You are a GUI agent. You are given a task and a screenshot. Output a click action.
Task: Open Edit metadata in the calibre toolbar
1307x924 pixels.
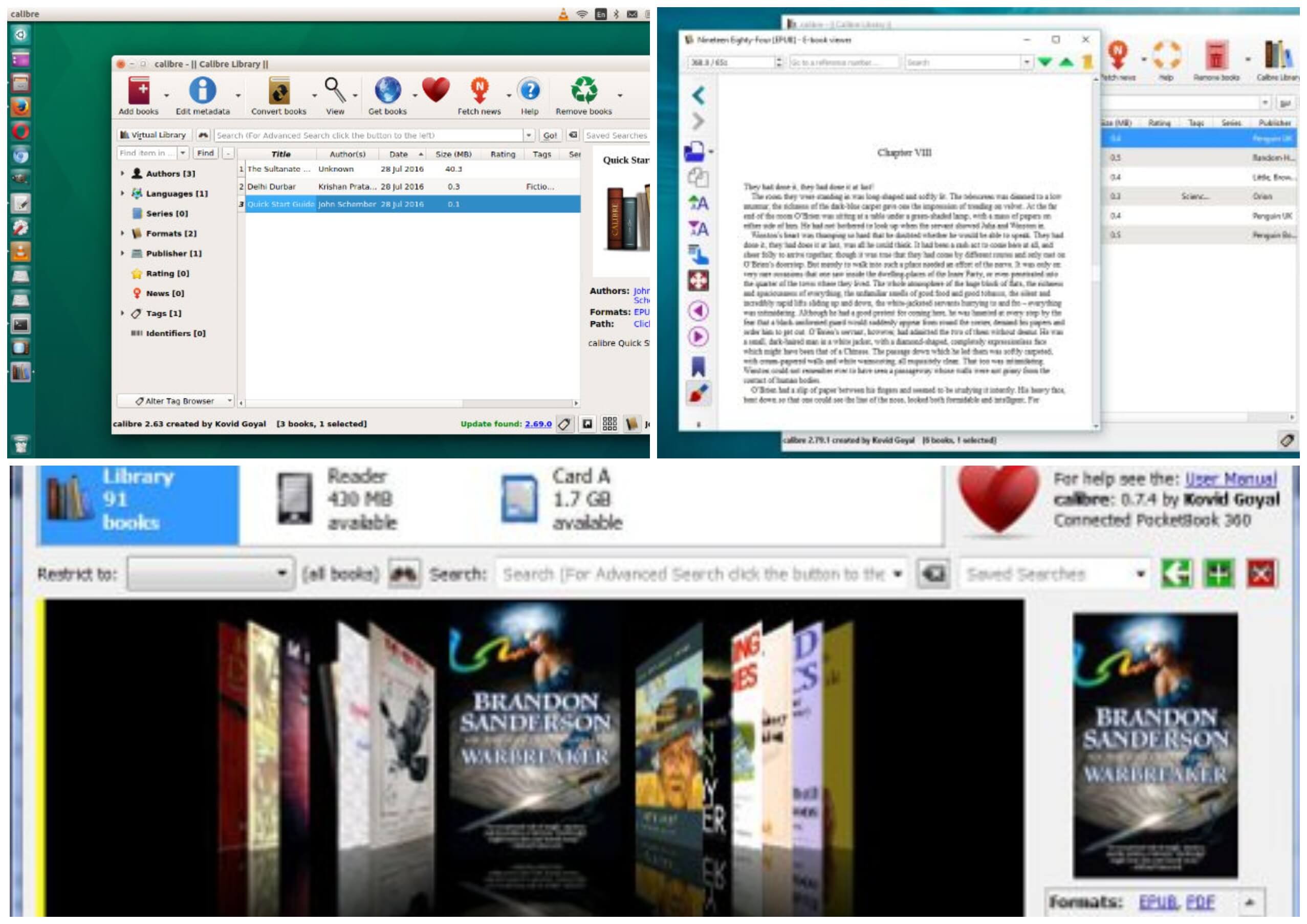click(203, 96)
